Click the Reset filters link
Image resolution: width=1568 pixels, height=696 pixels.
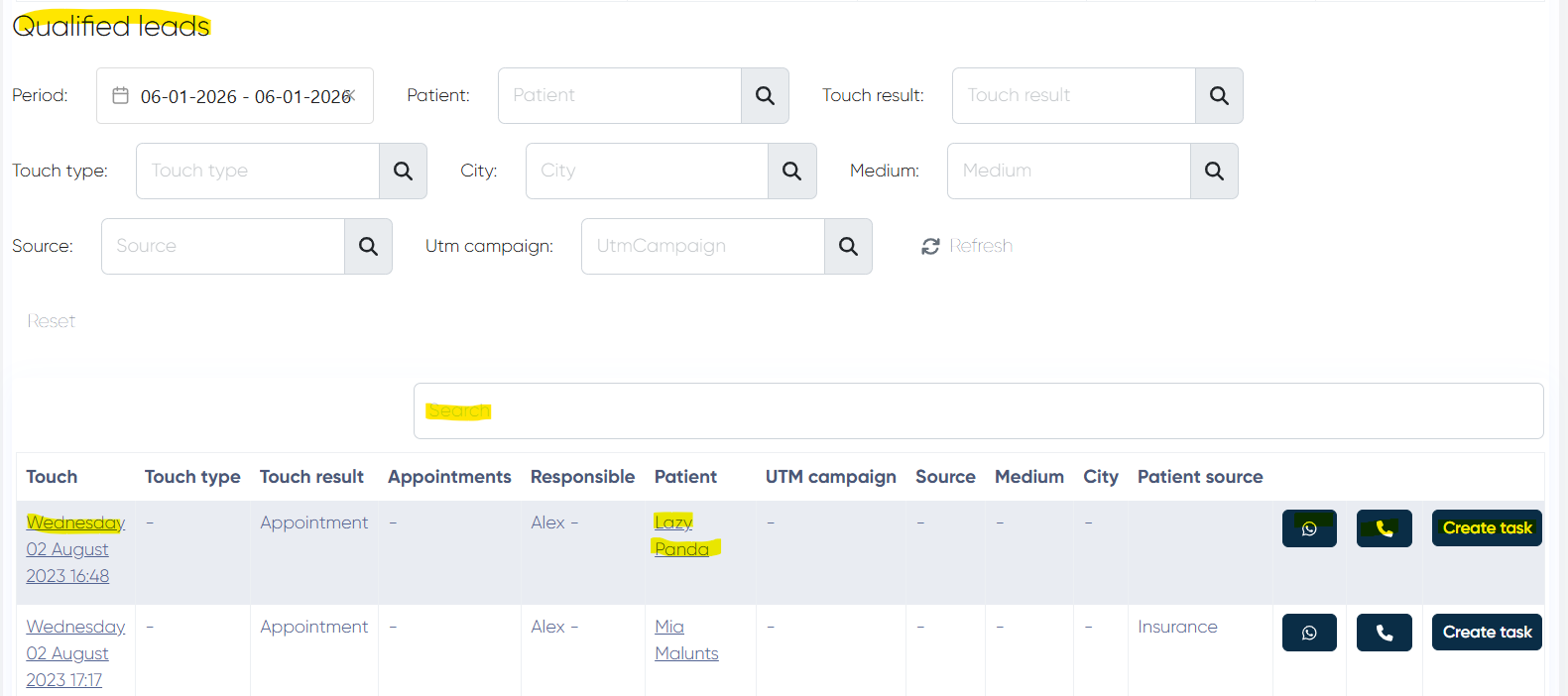point(52,321)
